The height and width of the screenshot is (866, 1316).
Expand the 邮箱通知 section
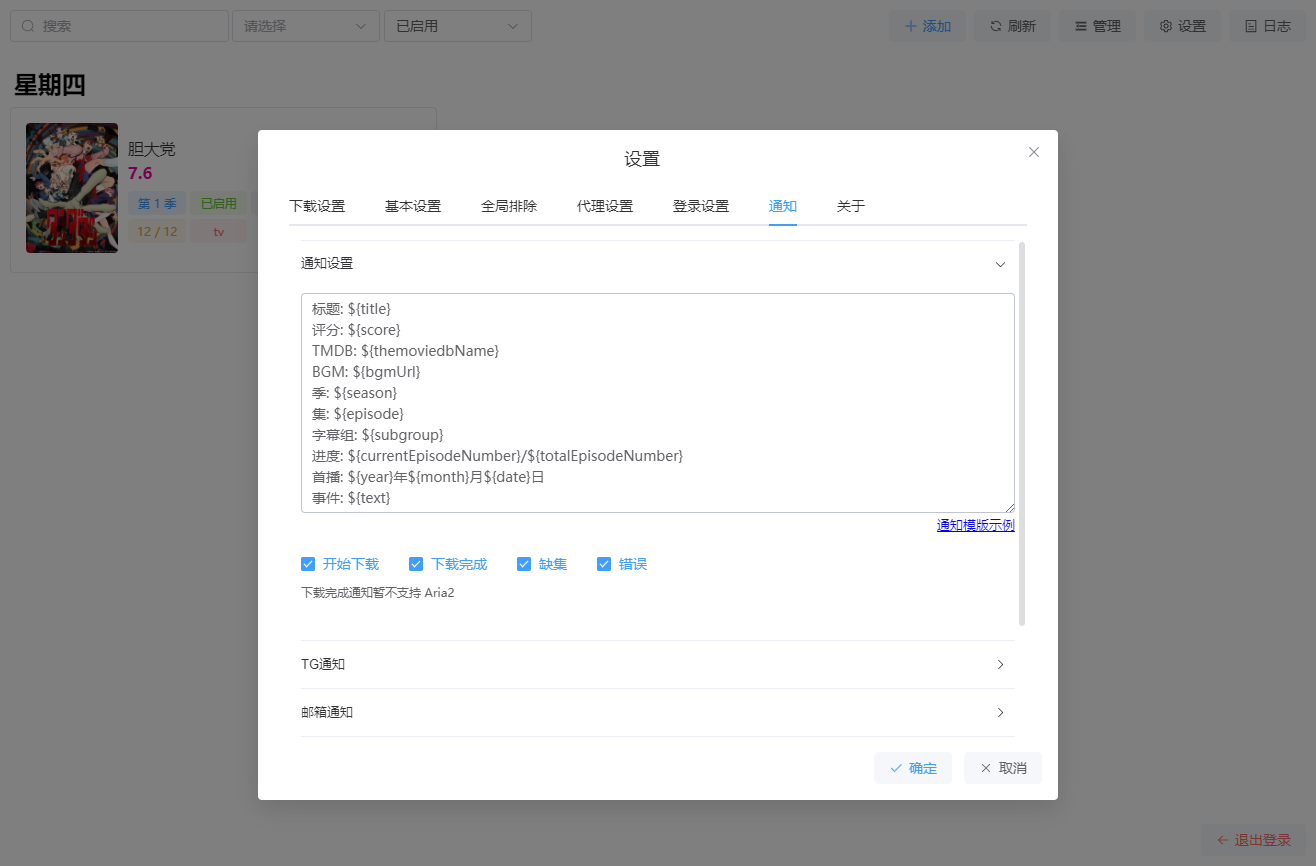[x=657, y=712]
